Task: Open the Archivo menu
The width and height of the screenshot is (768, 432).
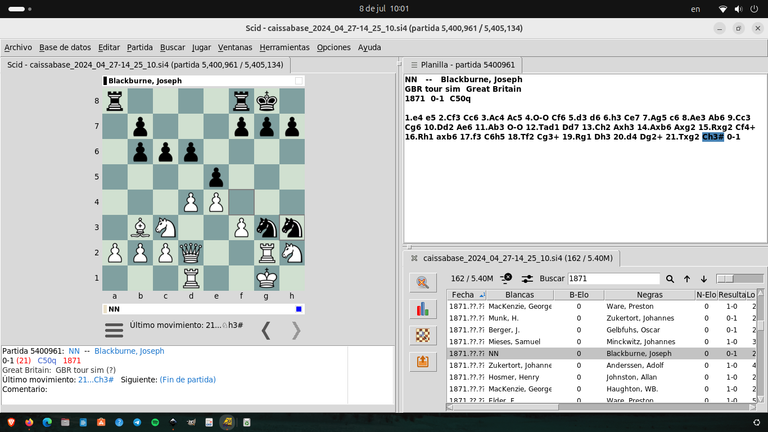Action: click(x=18, y=48)
